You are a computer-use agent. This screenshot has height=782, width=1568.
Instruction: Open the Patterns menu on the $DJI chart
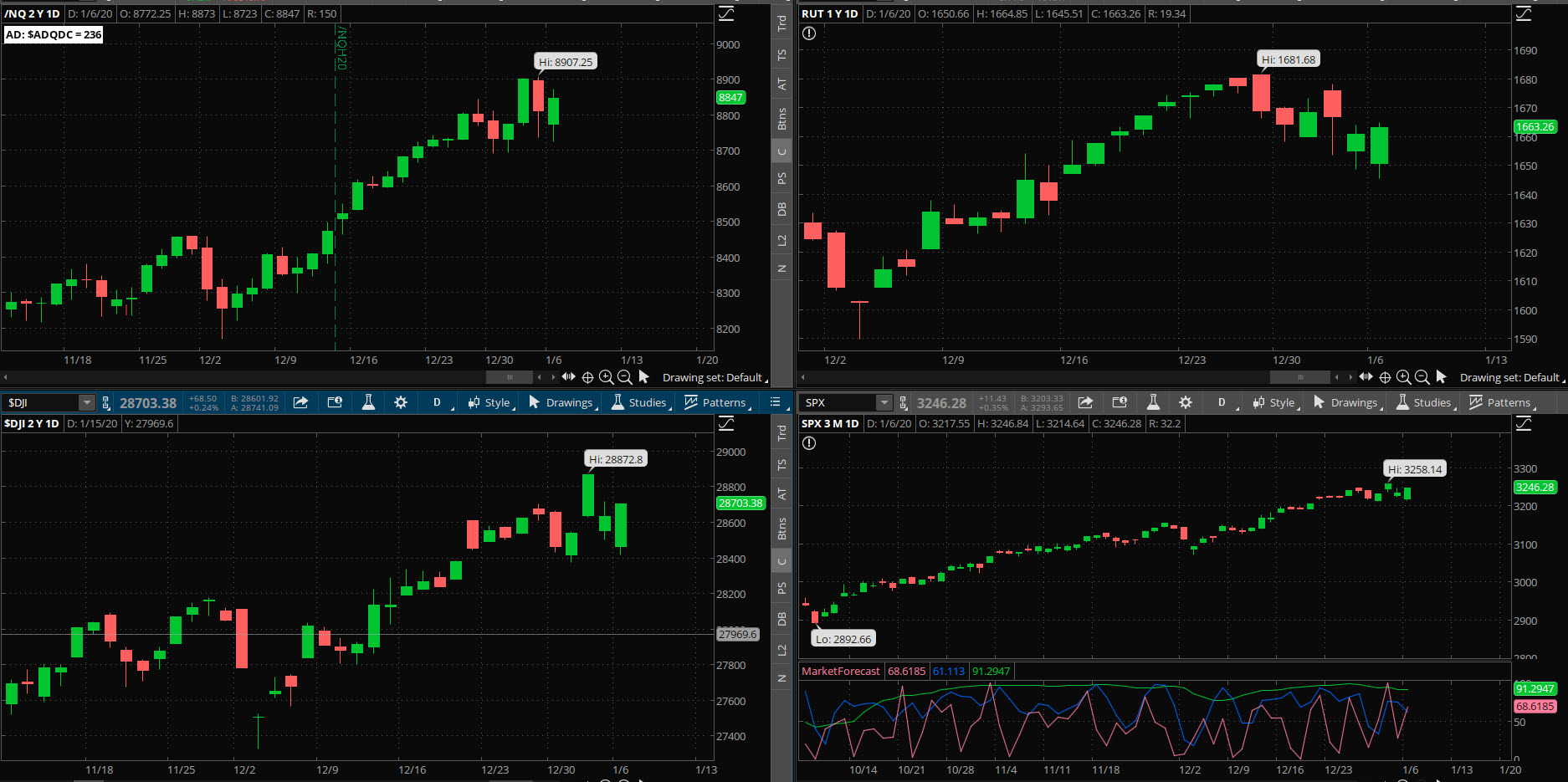tap(718, 402)
